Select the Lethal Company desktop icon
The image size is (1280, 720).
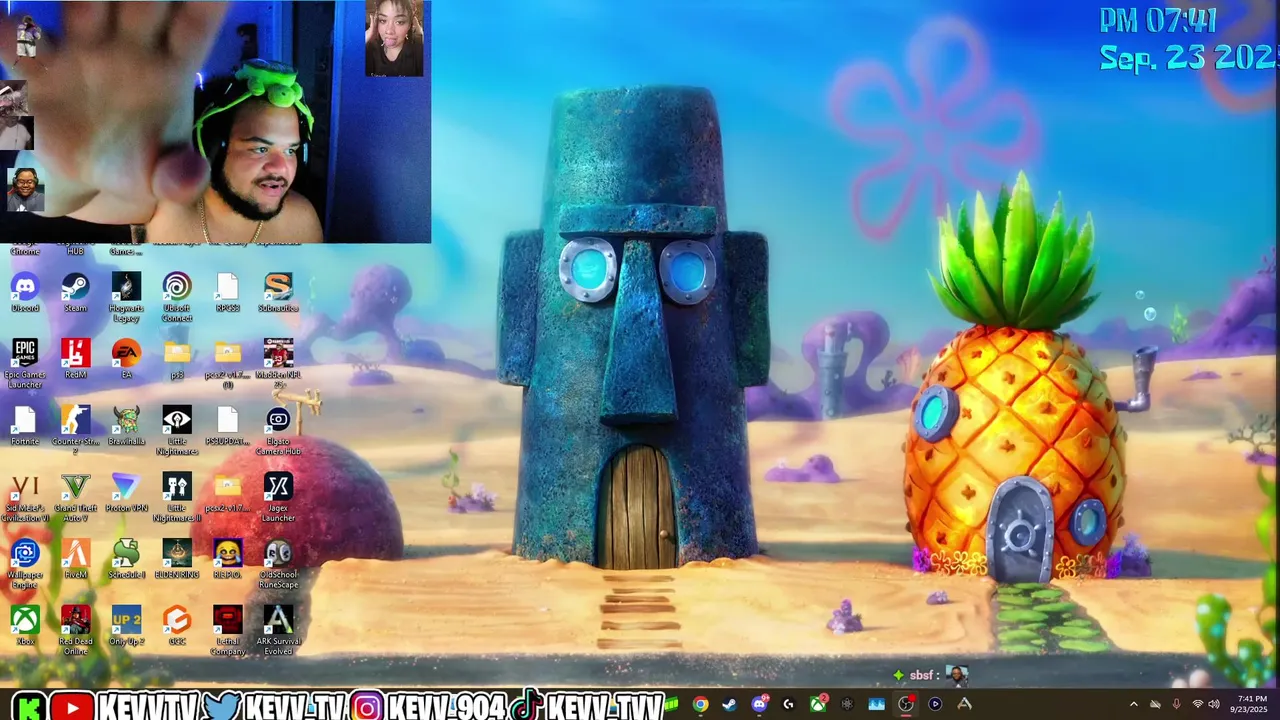pos(227,631)
